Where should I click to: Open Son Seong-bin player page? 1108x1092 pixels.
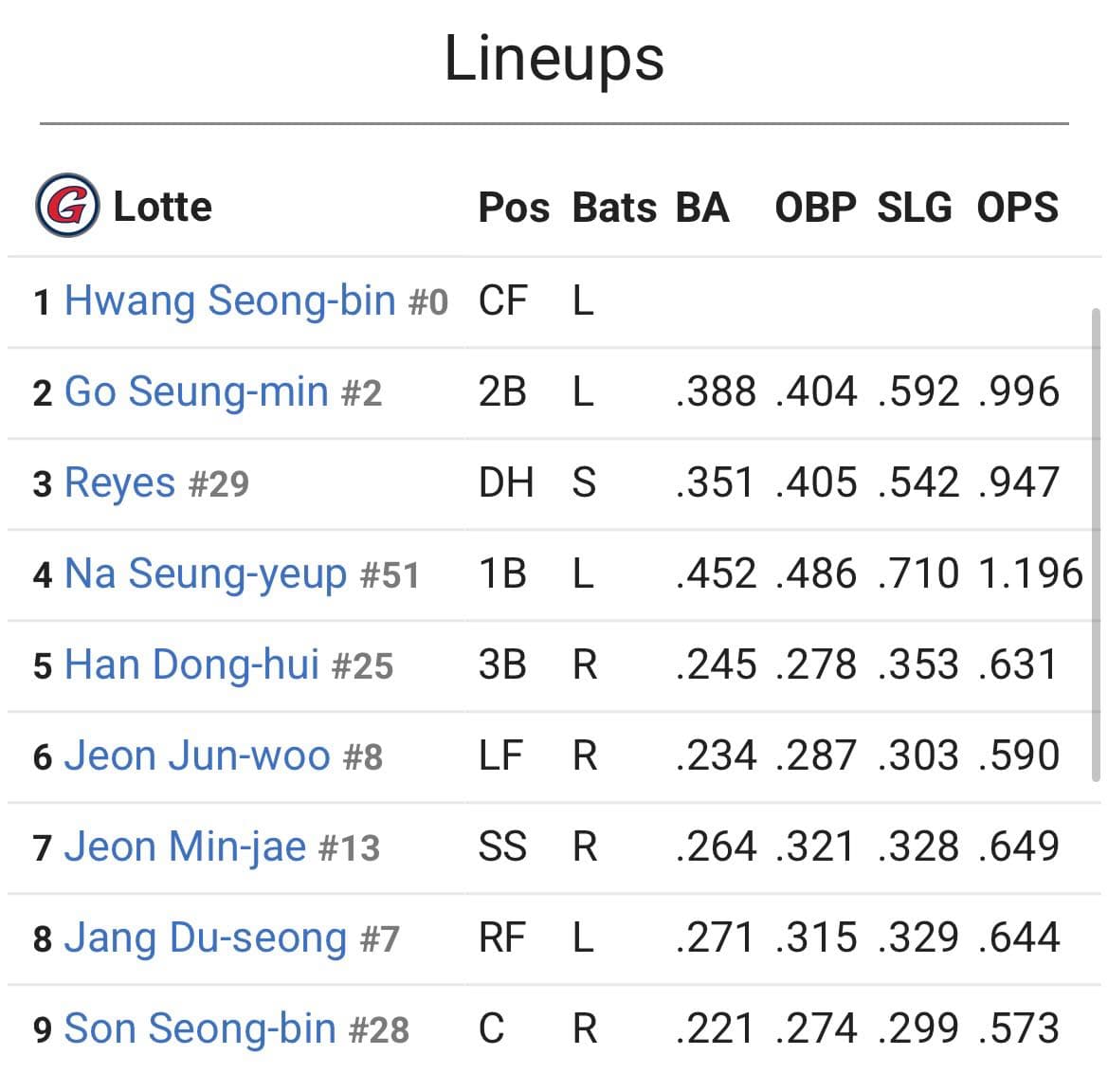click(200, 1028)
